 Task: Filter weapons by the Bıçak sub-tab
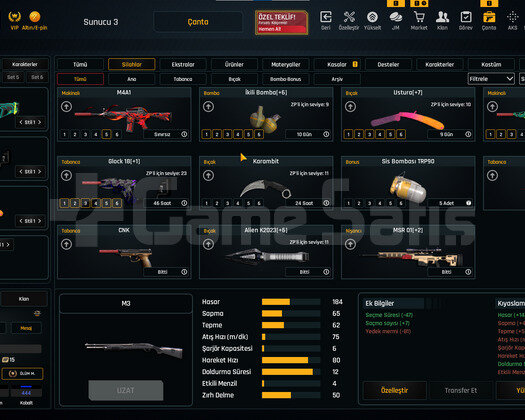(234, 79)
